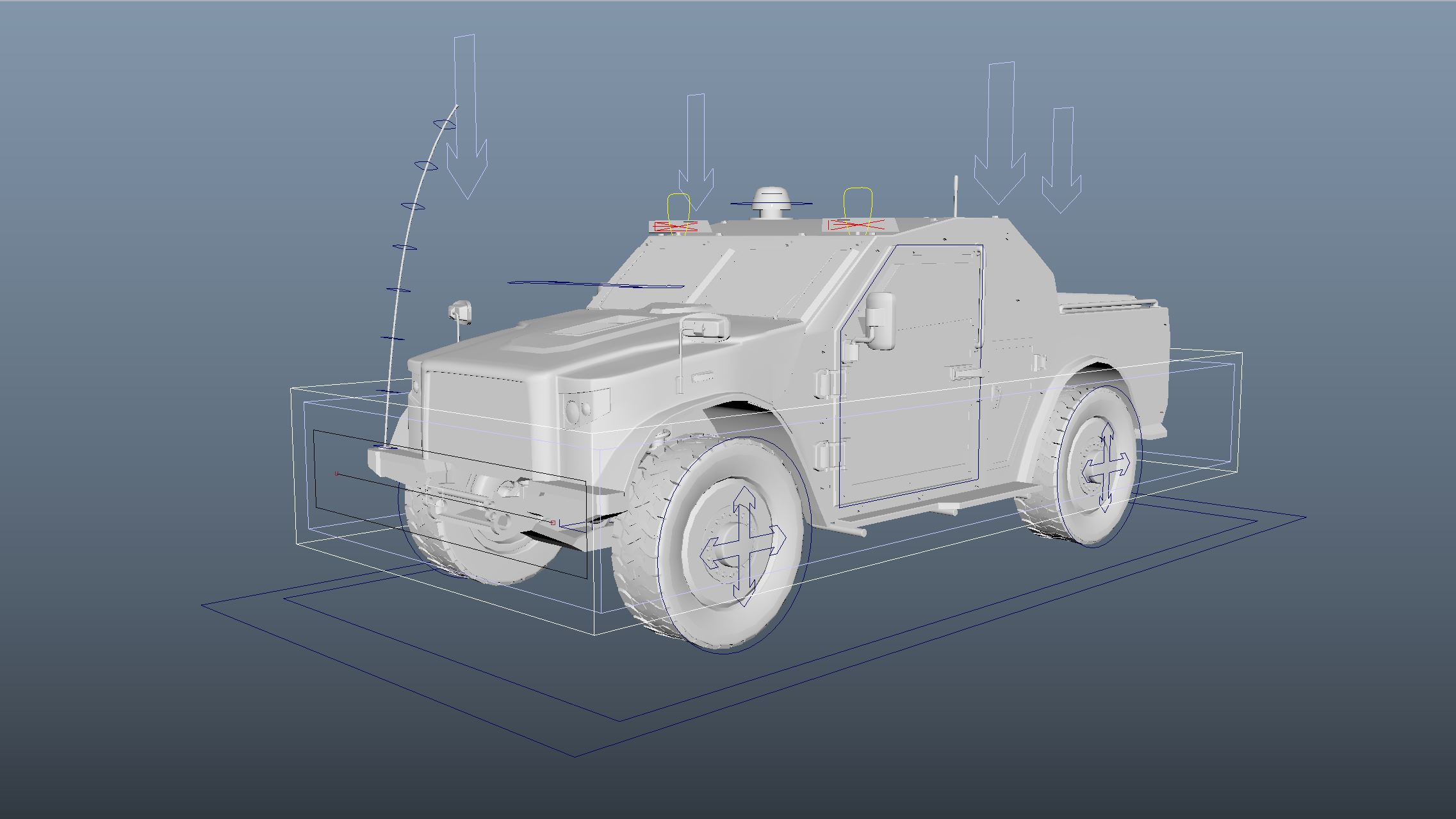Screen dimensions: 1456x819
Task: Select the blue door outline control
Action: coord(910,375)
